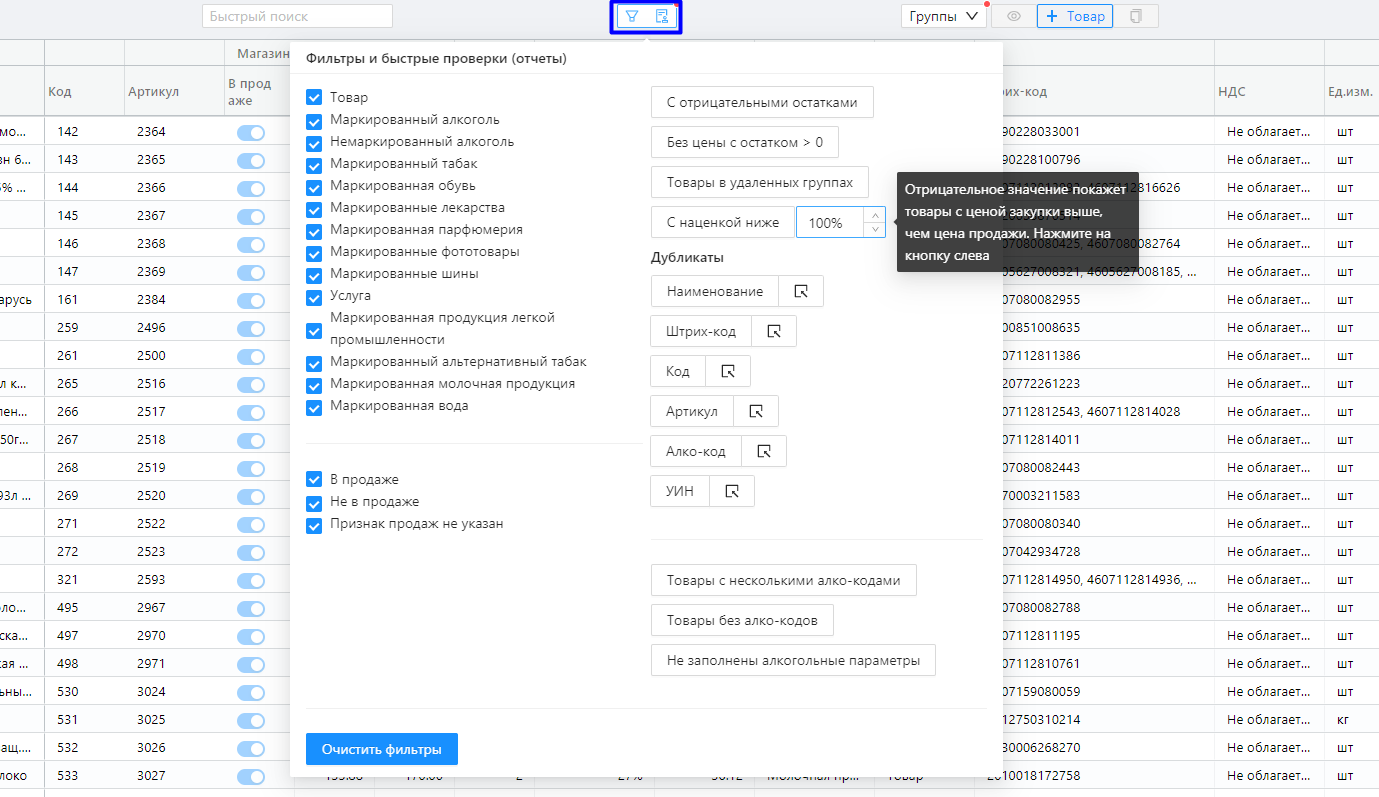
Task: Open duplicates selector icon next to Штрих-код
Action: click(x=774, y=331)
